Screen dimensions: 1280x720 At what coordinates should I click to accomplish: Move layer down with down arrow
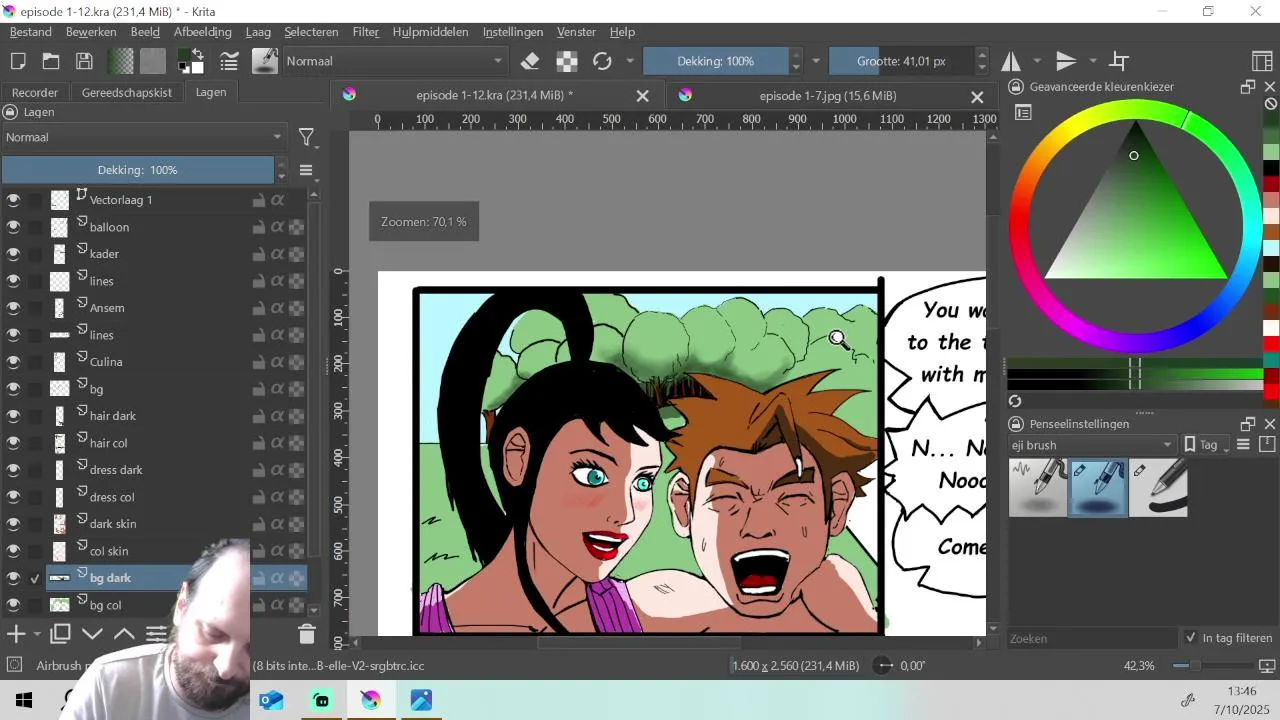click(x=92, y=634)
